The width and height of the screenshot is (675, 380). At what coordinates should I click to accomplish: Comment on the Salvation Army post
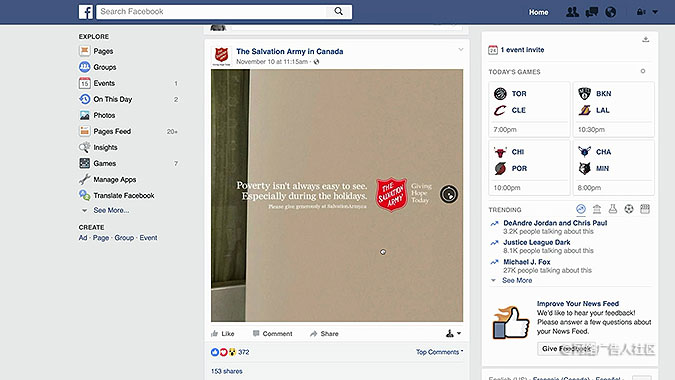tap(272, 334)
